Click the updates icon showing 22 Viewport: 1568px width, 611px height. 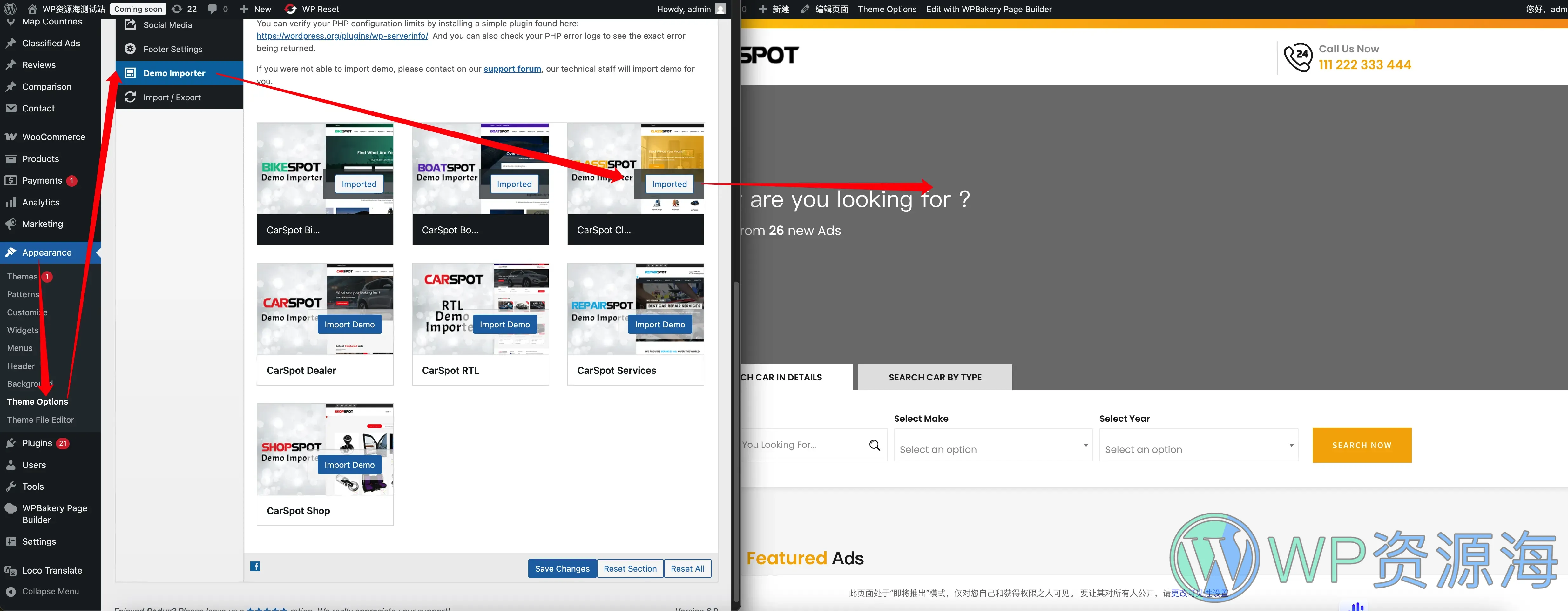[177, 9]
